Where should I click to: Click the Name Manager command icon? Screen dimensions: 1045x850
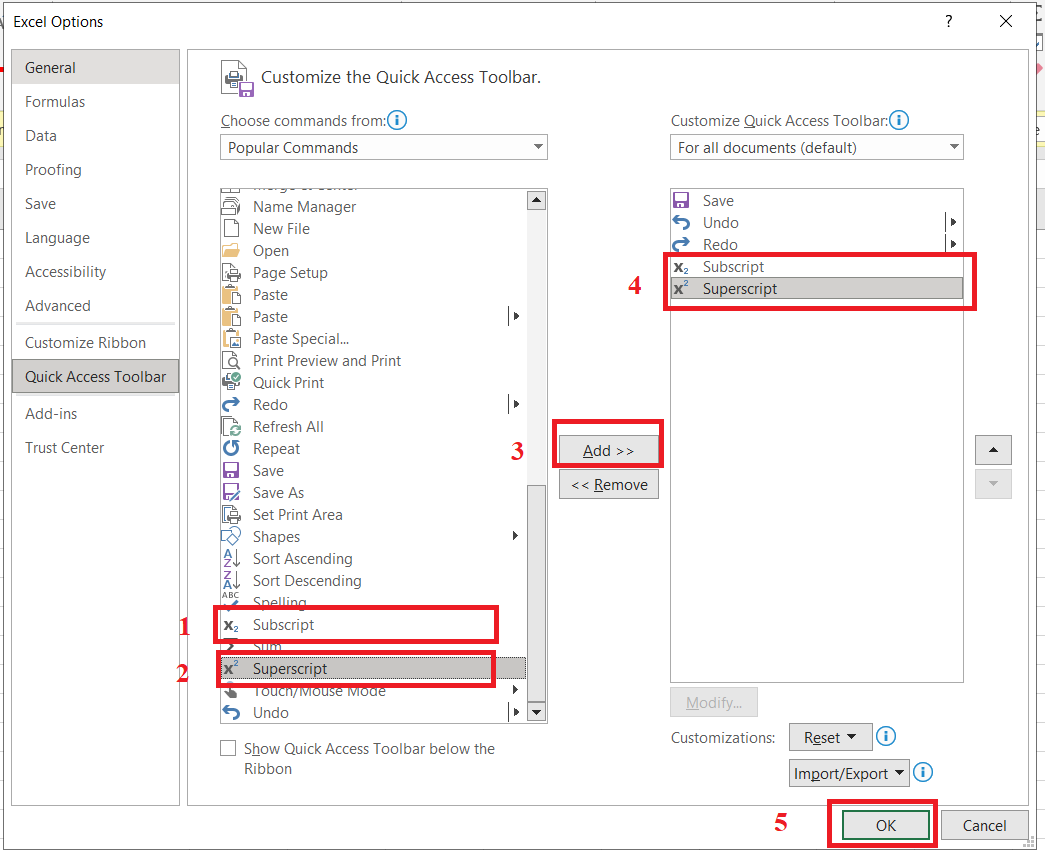tap(231, 207)
